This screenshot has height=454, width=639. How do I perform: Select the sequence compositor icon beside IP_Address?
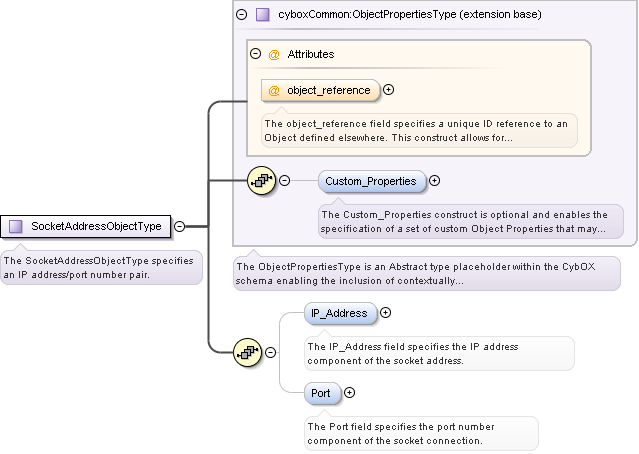coord(247,353)
